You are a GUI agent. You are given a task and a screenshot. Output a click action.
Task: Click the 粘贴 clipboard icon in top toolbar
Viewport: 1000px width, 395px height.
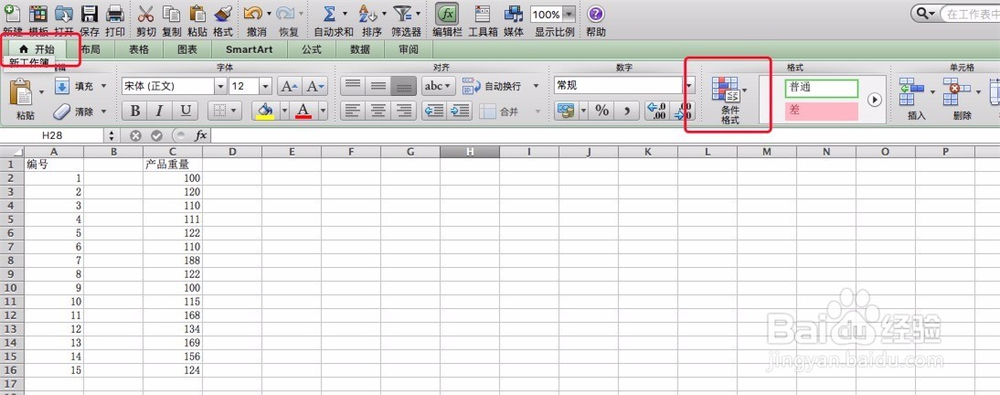[197, 14]
